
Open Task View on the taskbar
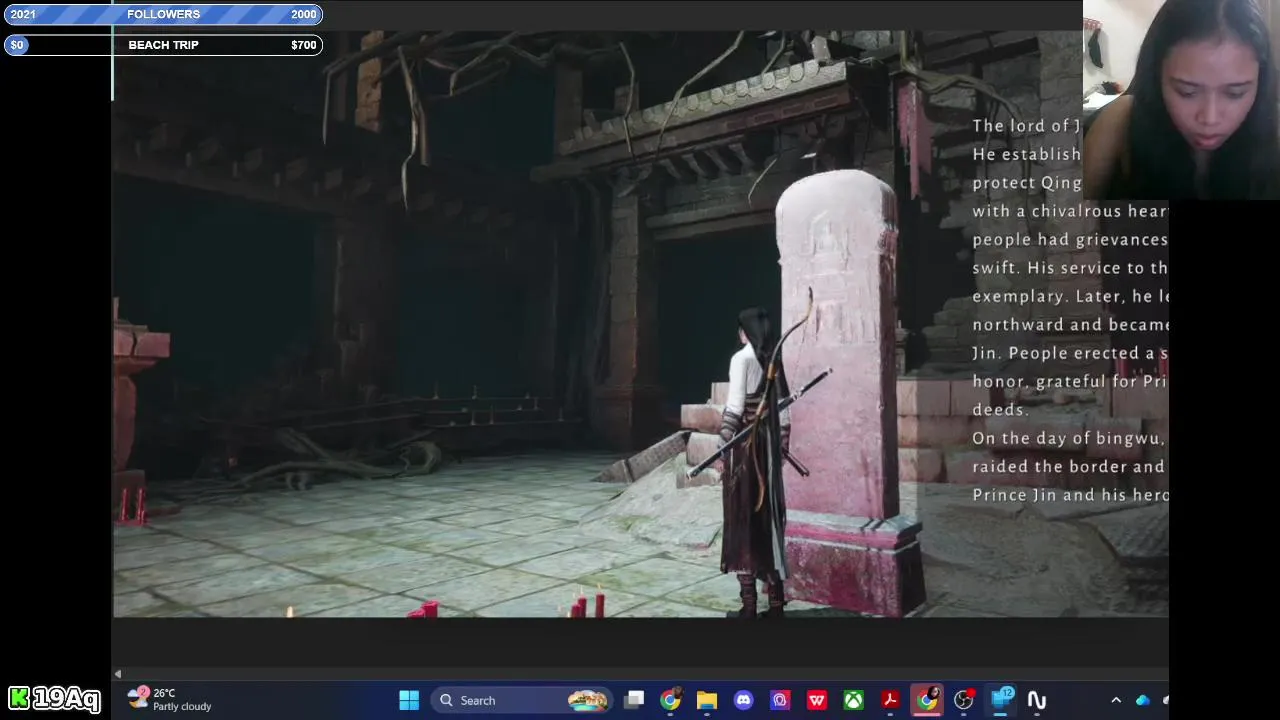click(x=634, y=700)
